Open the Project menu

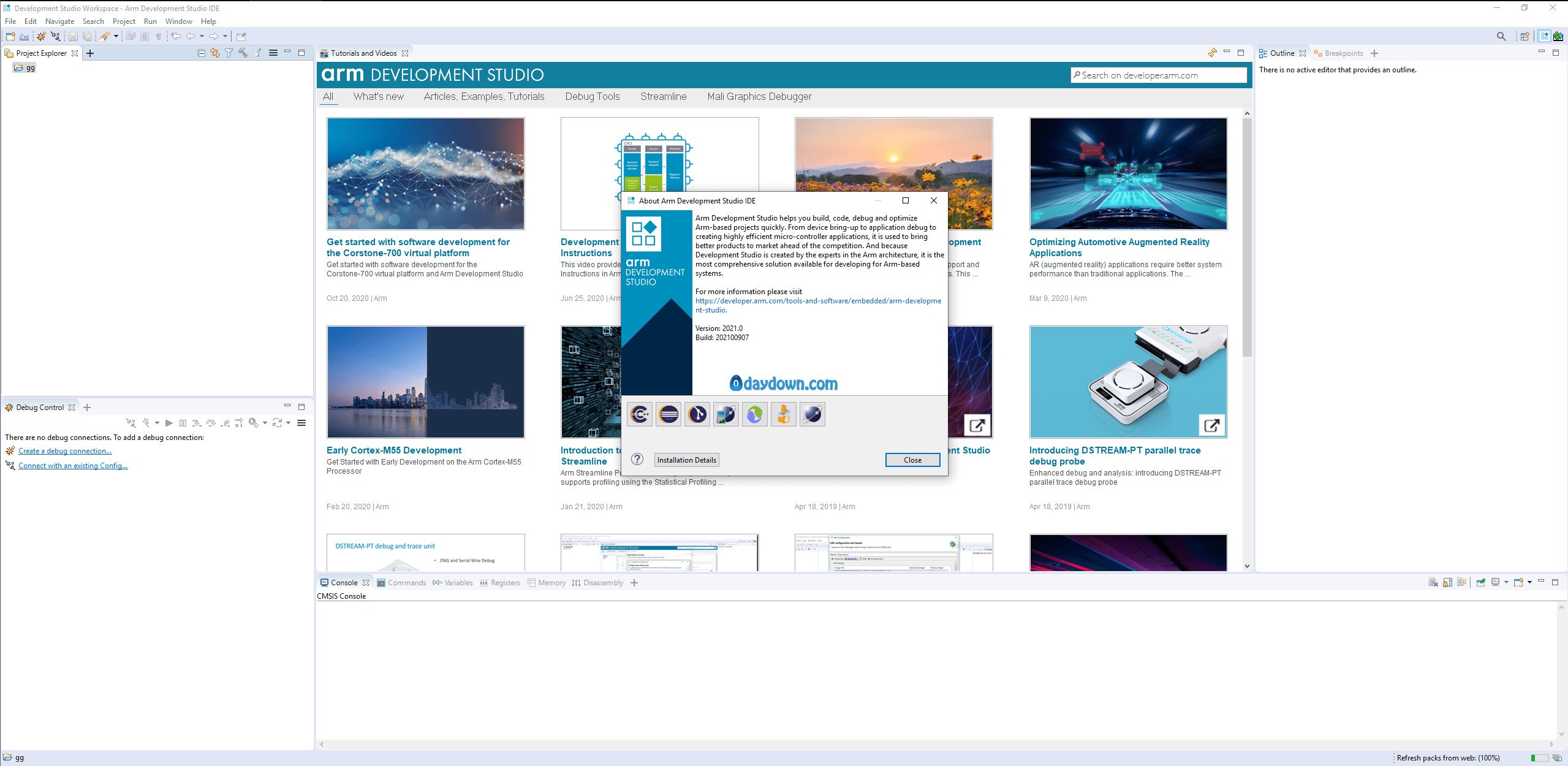click(124, 21)
